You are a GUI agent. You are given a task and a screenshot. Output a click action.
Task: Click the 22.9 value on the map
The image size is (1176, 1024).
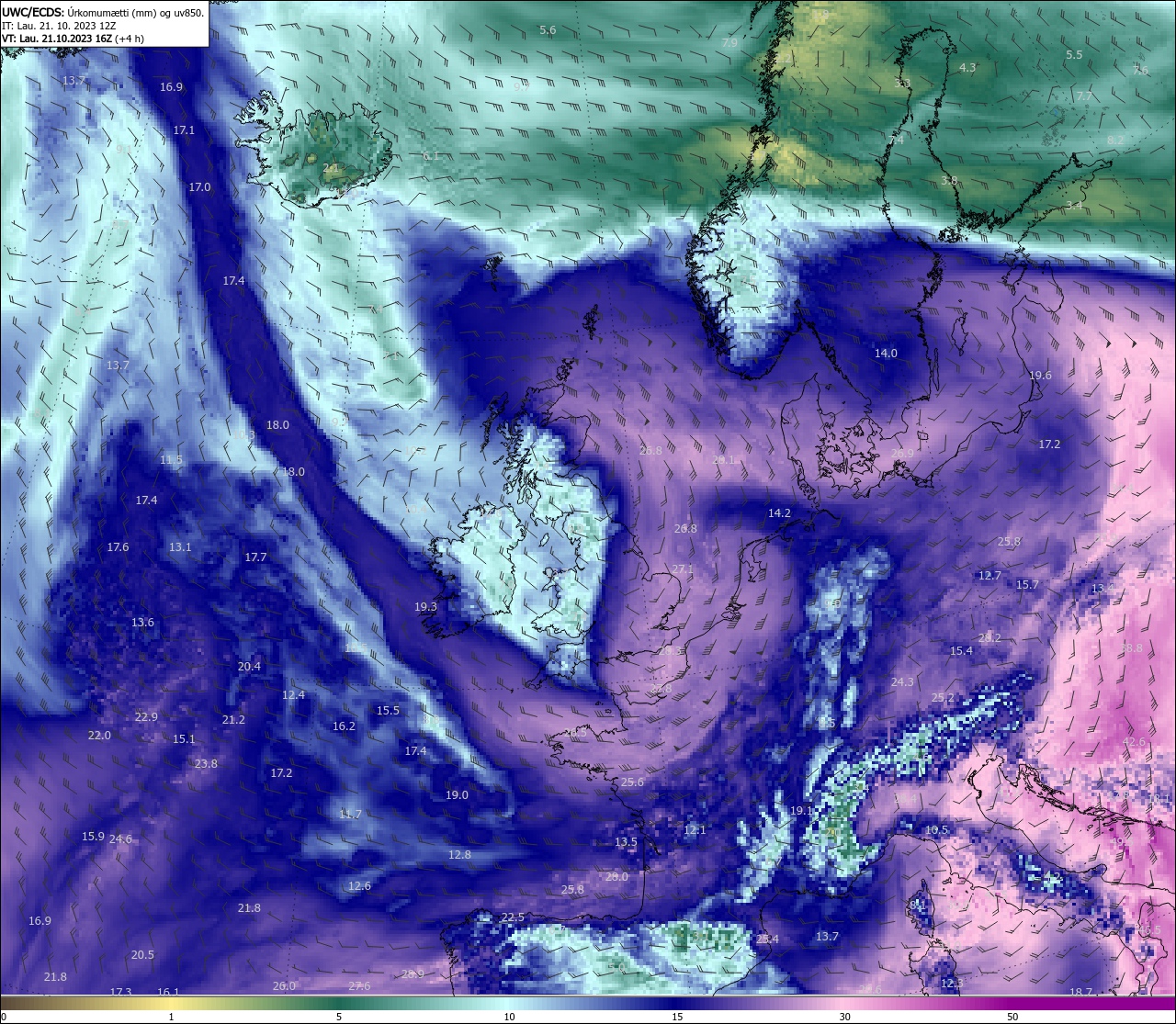point(146,716)
